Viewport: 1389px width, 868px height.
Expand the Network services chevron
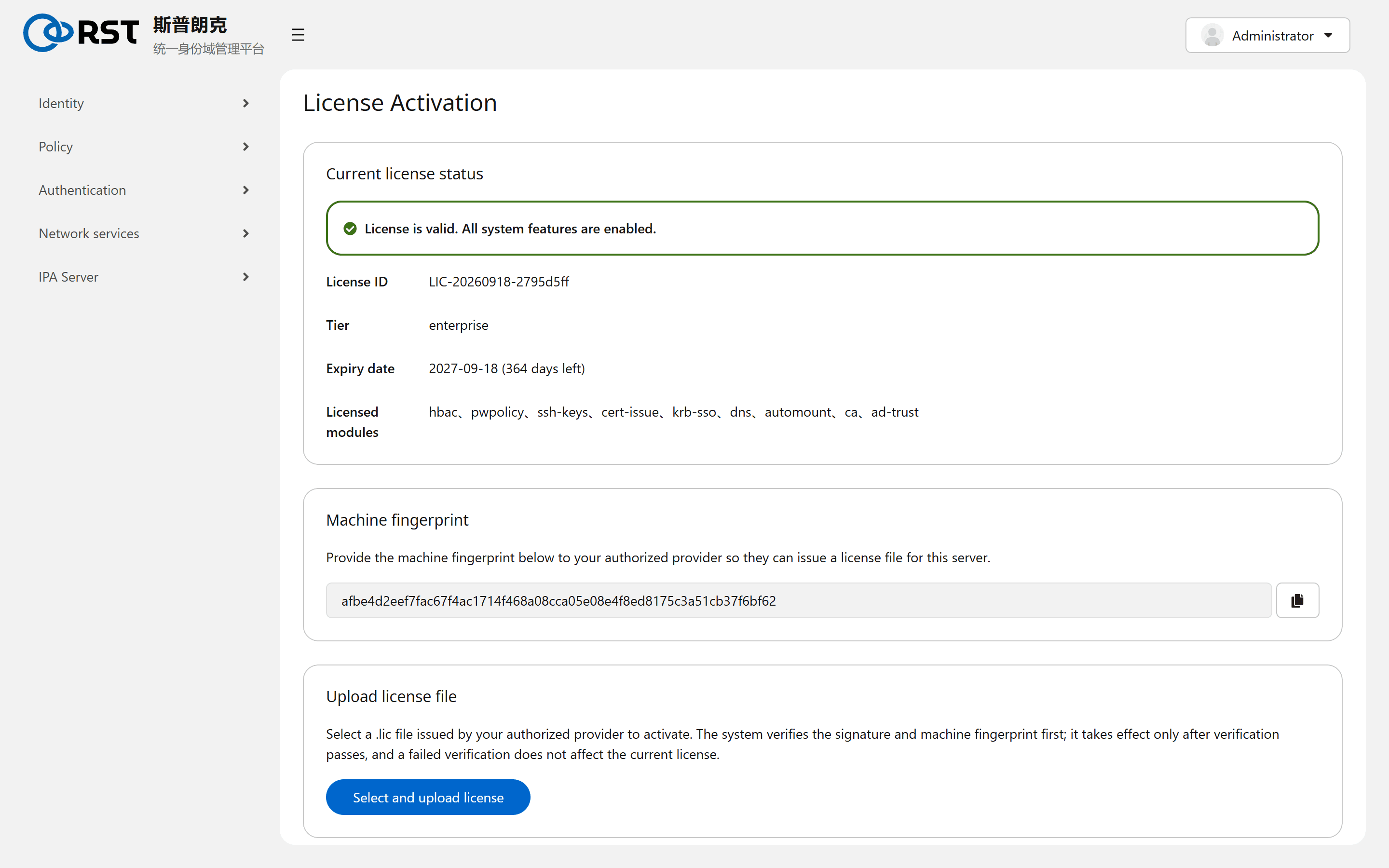245,234
